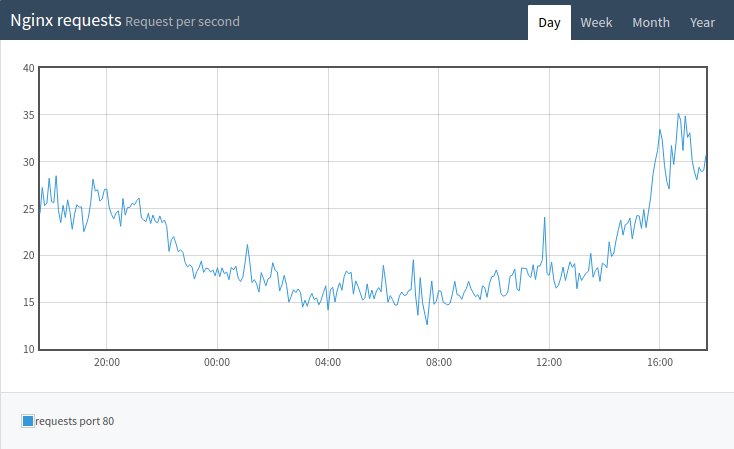
Task: Select the Year tab
Action: (x=702, y=22)
